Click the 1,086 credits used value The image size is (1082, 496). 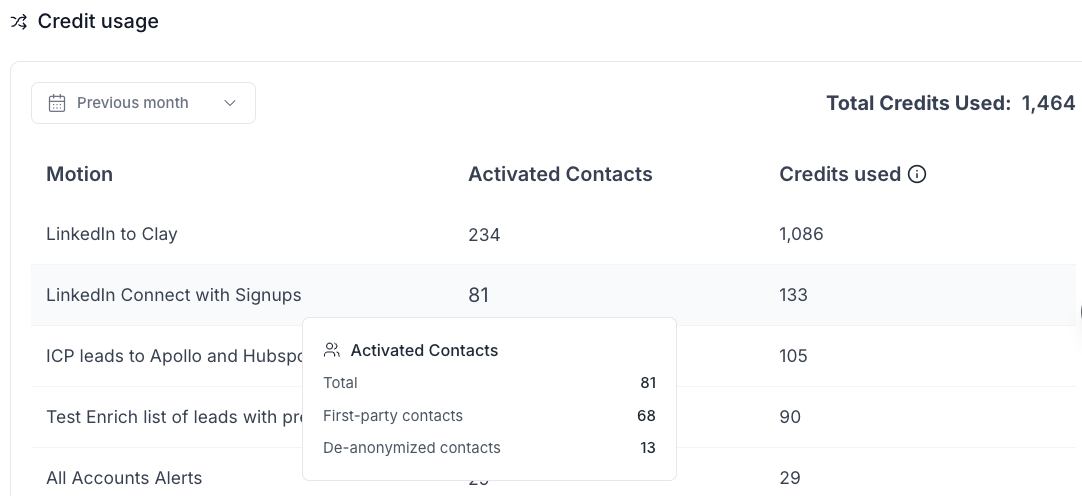tap(801, 234)
